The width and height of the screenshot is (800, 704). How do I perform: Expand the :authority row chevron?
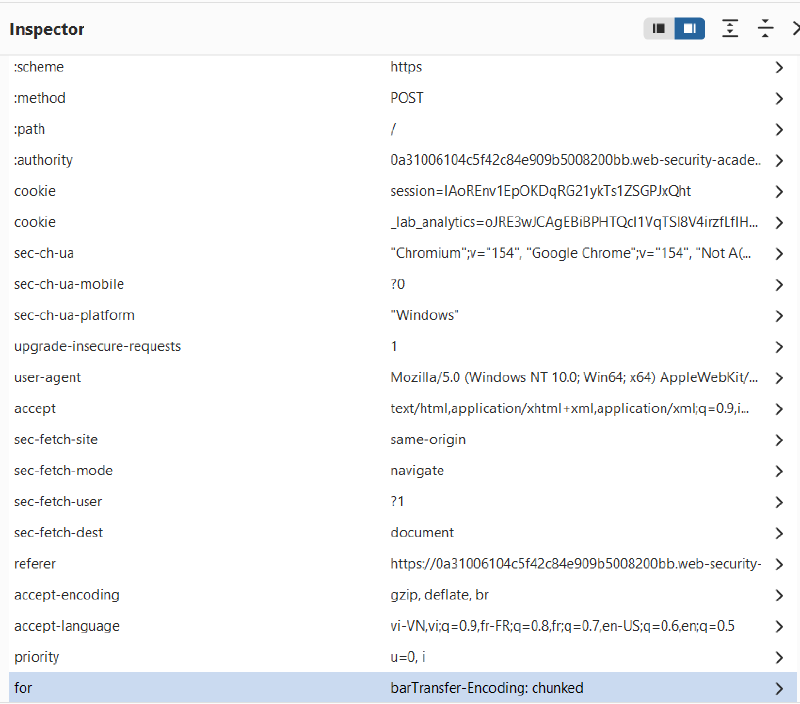(x=779, y=161)
